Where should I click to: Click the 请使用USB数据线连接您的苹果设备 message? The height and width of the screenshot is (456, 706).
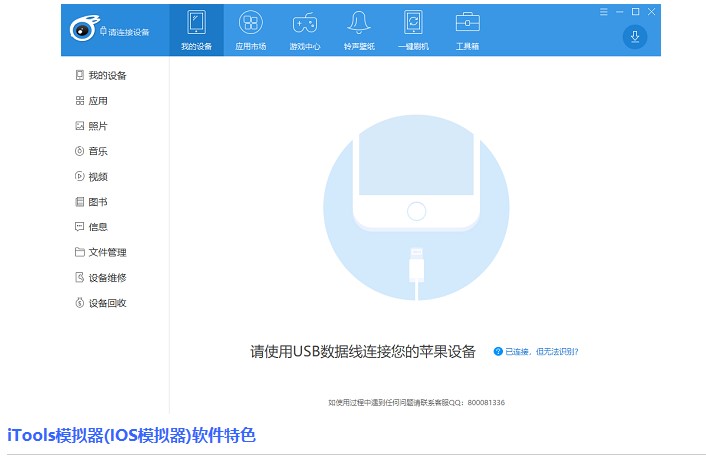coord(363,351)
